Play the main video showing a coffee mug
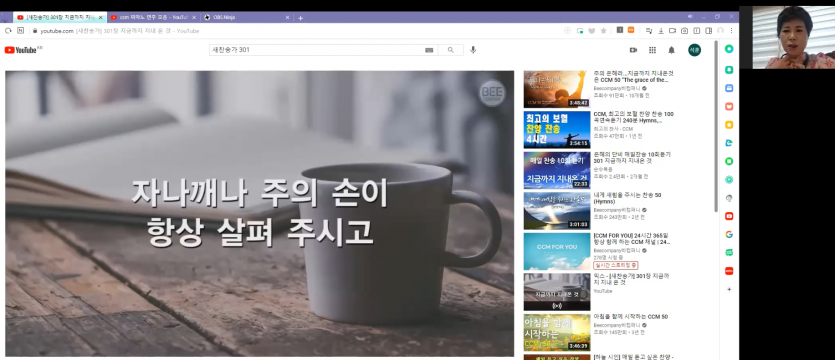The image size is (835, 360). click(x=259, y=214)
